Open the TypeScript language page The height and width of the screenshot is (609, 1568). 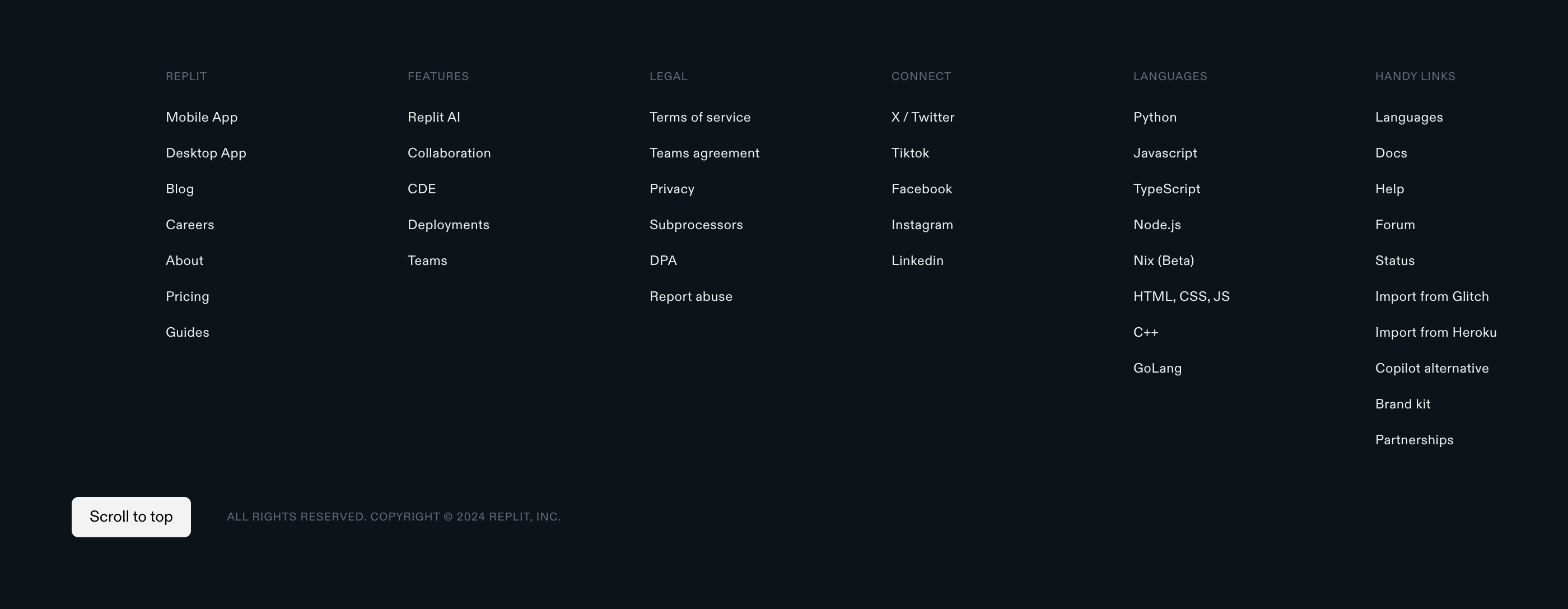click(1166, 189)
